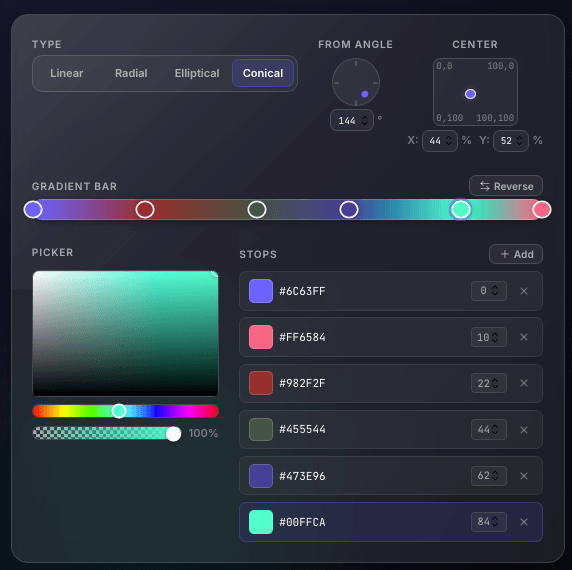This screenshot has width=572, height=570.
Task: Select the purple stop handle on gradient bar
Action: 33,210
